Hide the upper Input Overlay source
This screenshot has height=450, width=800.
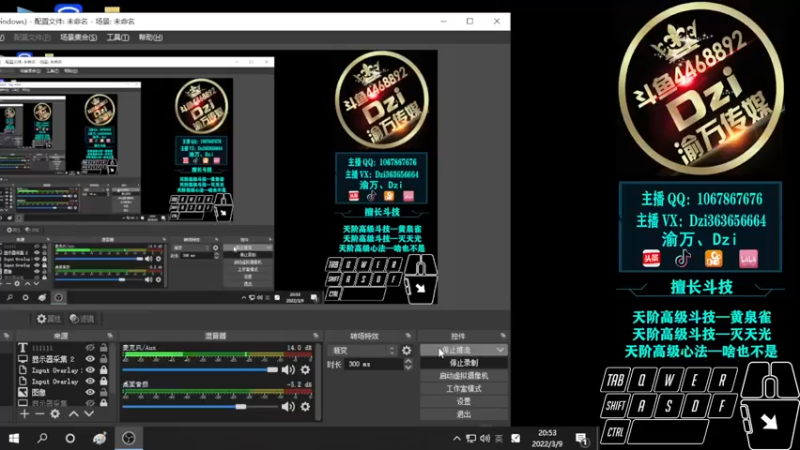pyautogui.click(x=90, y=370)
